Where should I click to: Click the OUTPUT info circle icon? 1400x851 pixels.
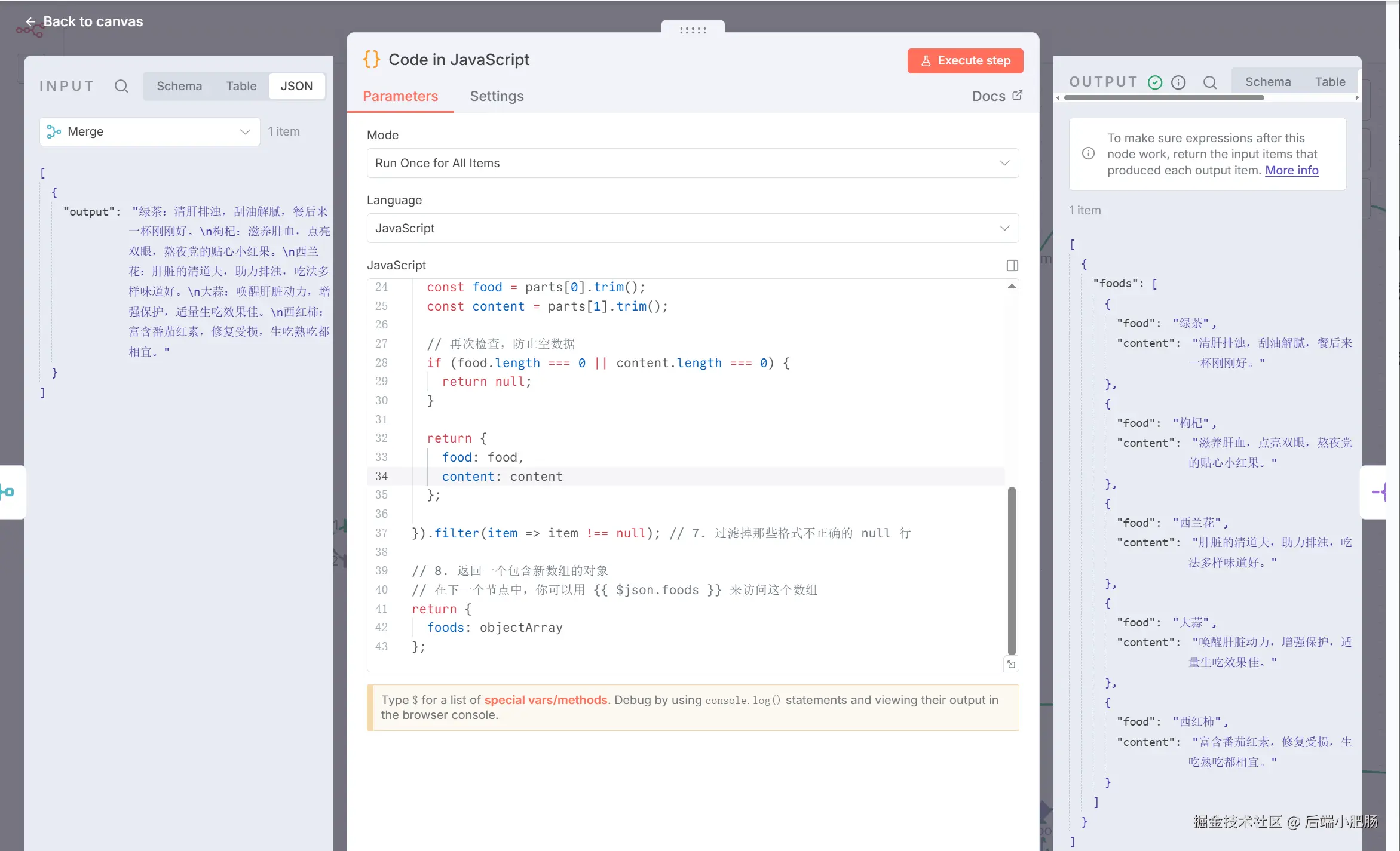[x=1178, y=82]
